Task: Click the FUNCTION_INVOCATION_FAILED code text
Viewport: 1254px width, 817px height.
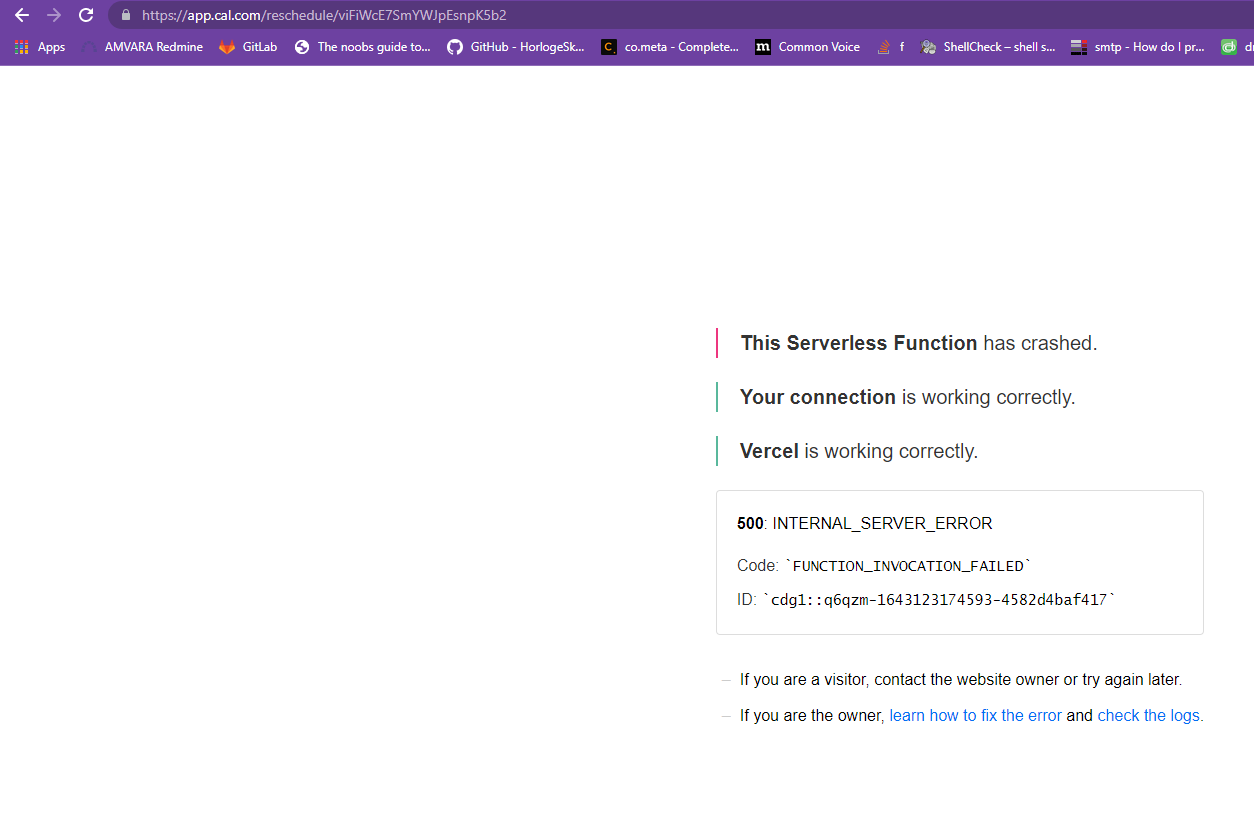Action: tap(908, 566)
